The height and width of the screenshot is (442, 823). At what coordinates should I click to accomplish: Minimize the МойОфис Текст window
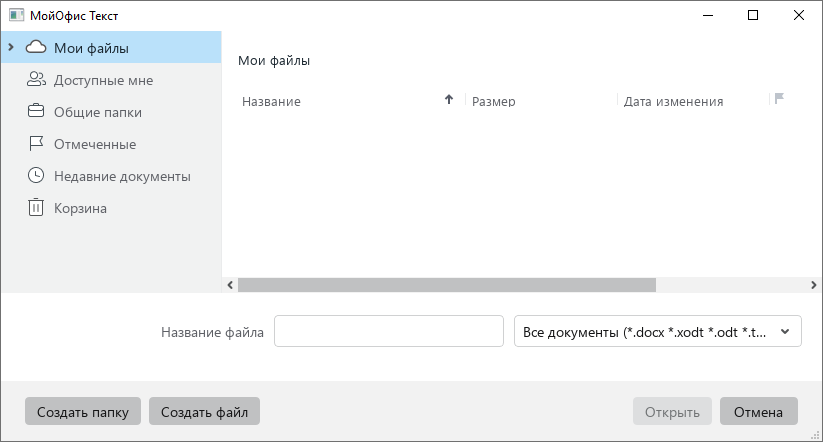click(708, 15)
